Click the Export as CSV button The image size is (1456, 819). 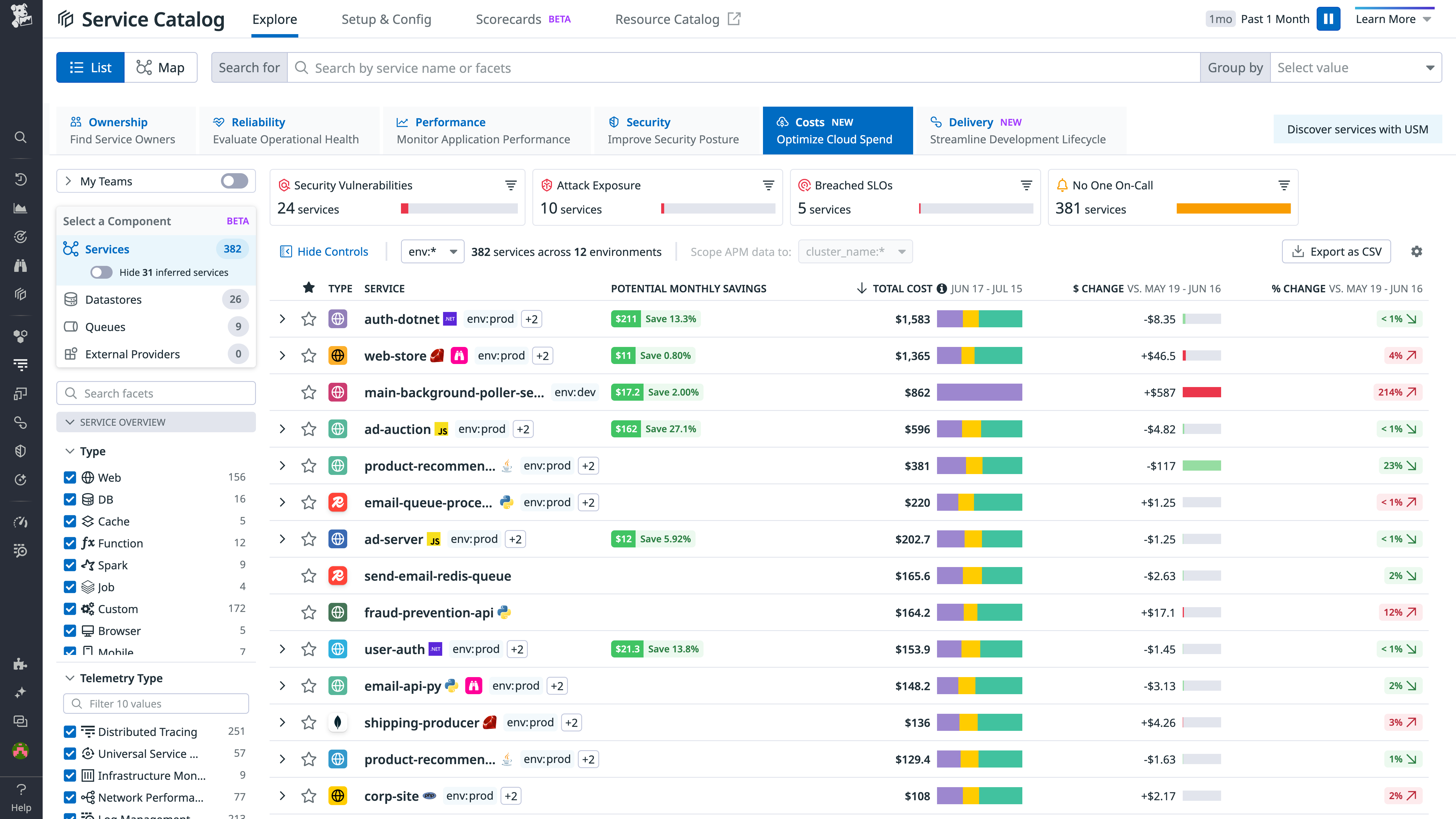pos(1336,251)
